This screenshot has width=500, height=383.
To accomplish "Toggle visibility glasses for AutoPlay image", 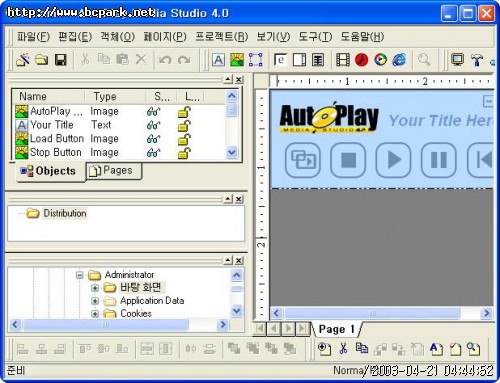I will 153,112.
